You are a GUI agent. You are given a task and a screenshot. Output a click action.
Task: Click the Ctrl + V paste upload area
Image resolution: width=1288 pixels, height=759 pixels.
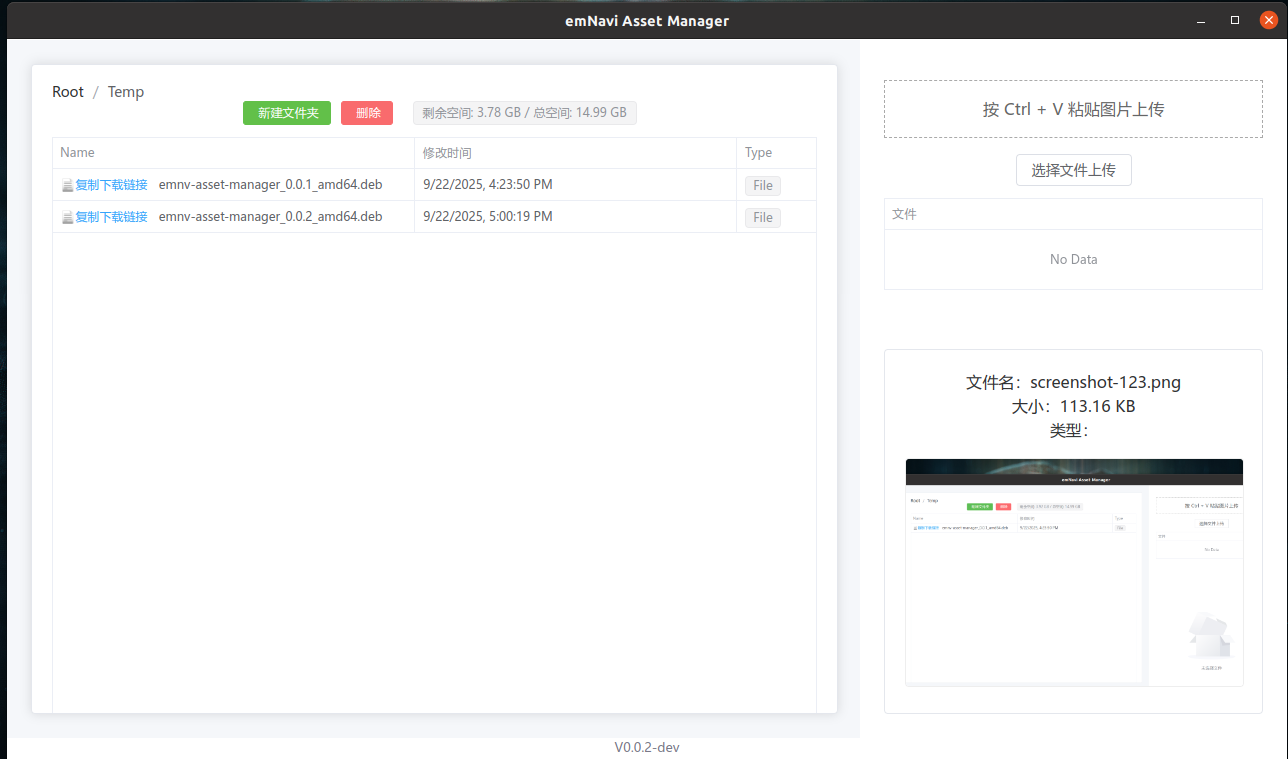tap(1073, 109)
